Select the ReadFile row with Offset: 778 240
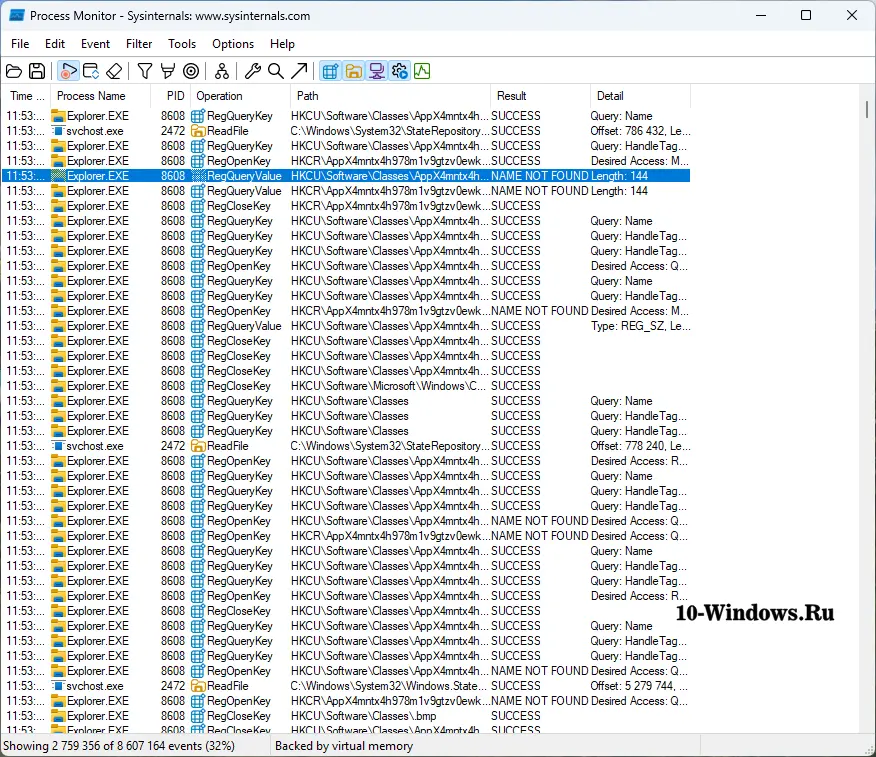 click(346, 446)
